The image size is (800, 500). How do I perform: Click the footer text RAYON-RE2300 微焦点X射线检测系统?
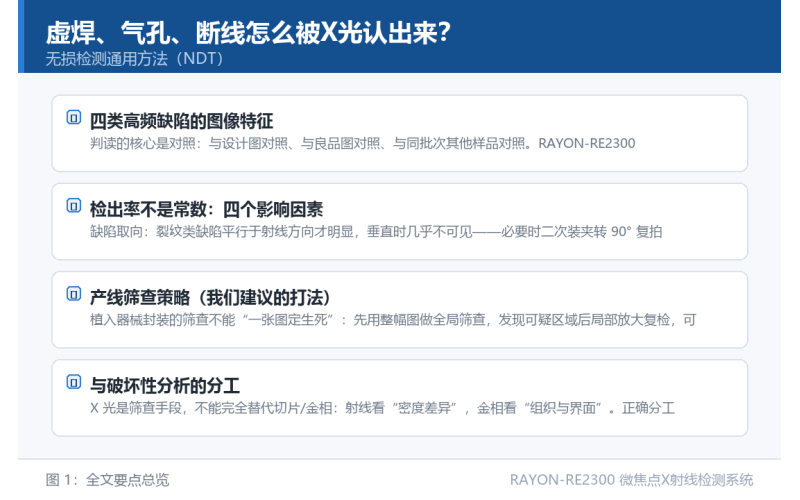[631, 480]
